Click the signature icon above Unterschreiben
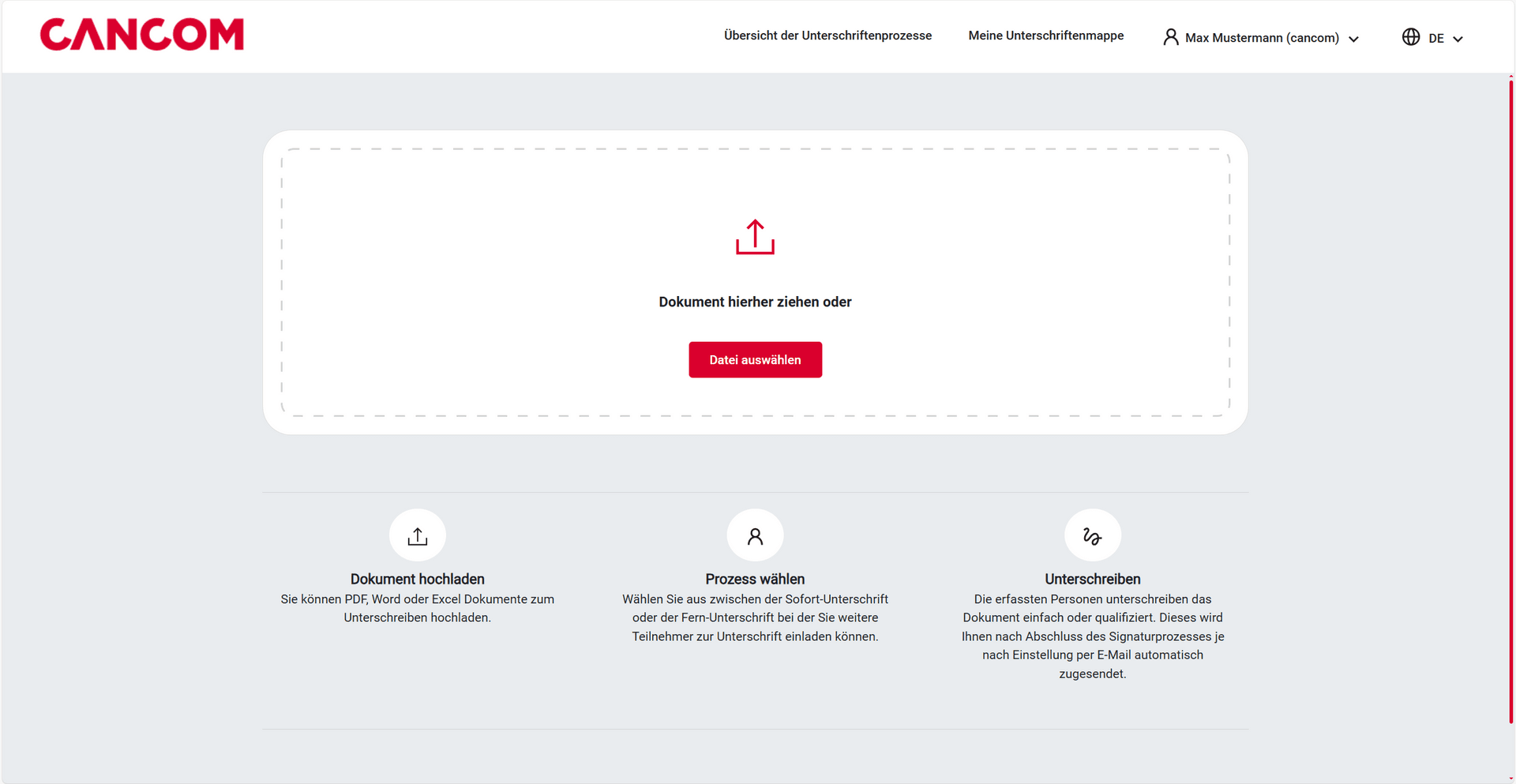The height and width of the screenshot is (784, 1516). tap(1092, 535)
